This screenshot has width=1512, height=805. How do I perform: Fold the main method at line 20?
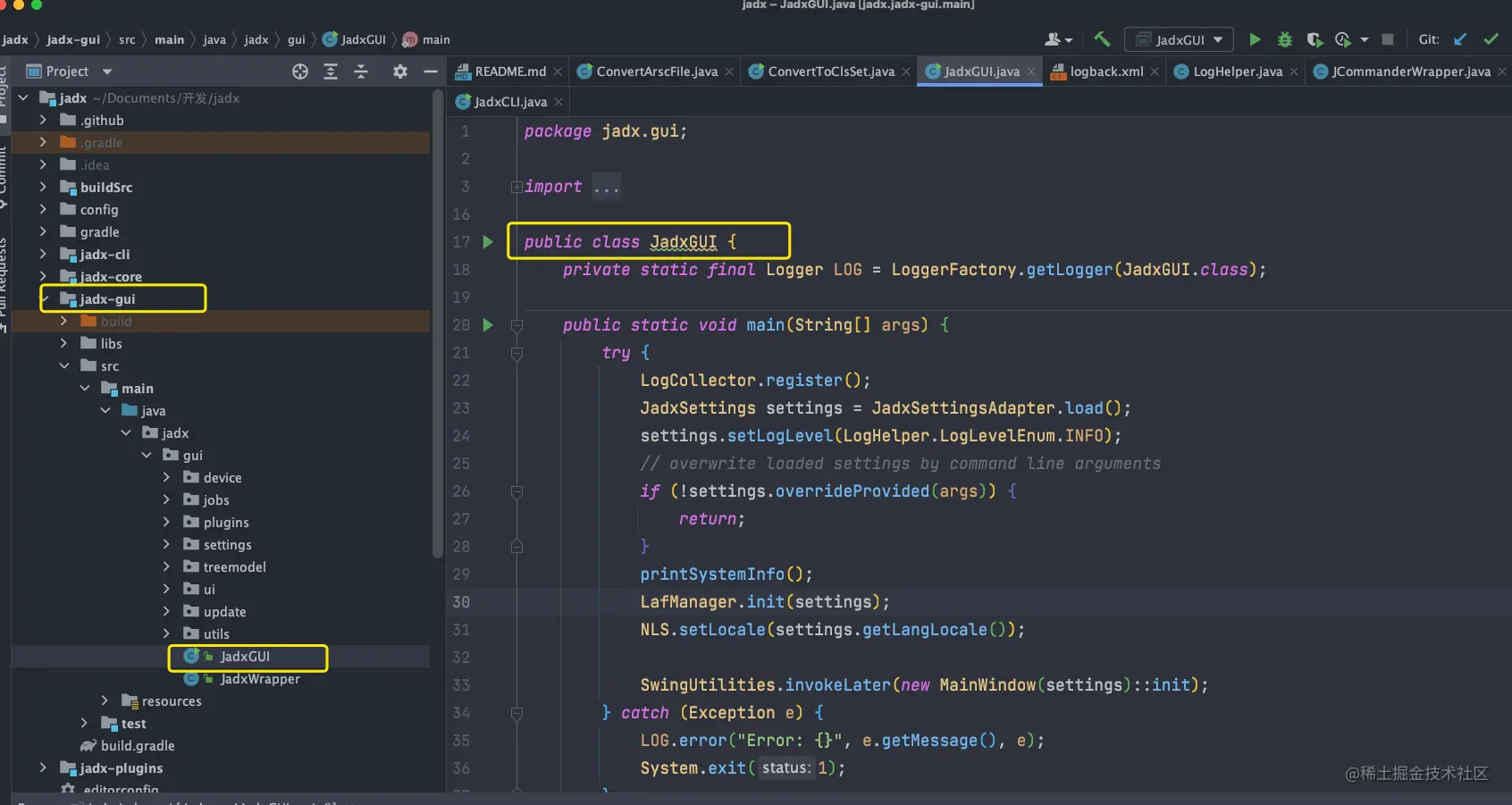pos(517,325)
